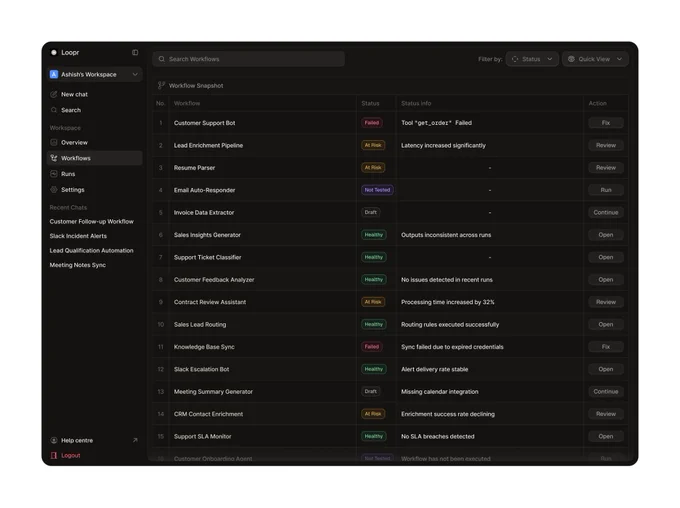Click Fix for Knowledge Base Sync
This screenshot has height=508, width=680.
click(x=606, y=347)
